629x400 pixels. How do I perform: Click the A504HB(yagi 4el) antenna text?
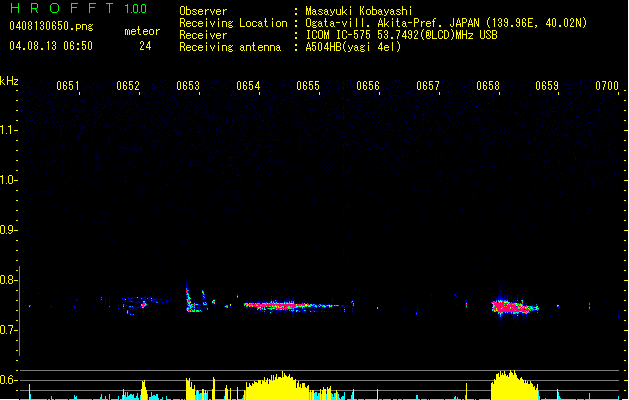(x=353, y=47)
